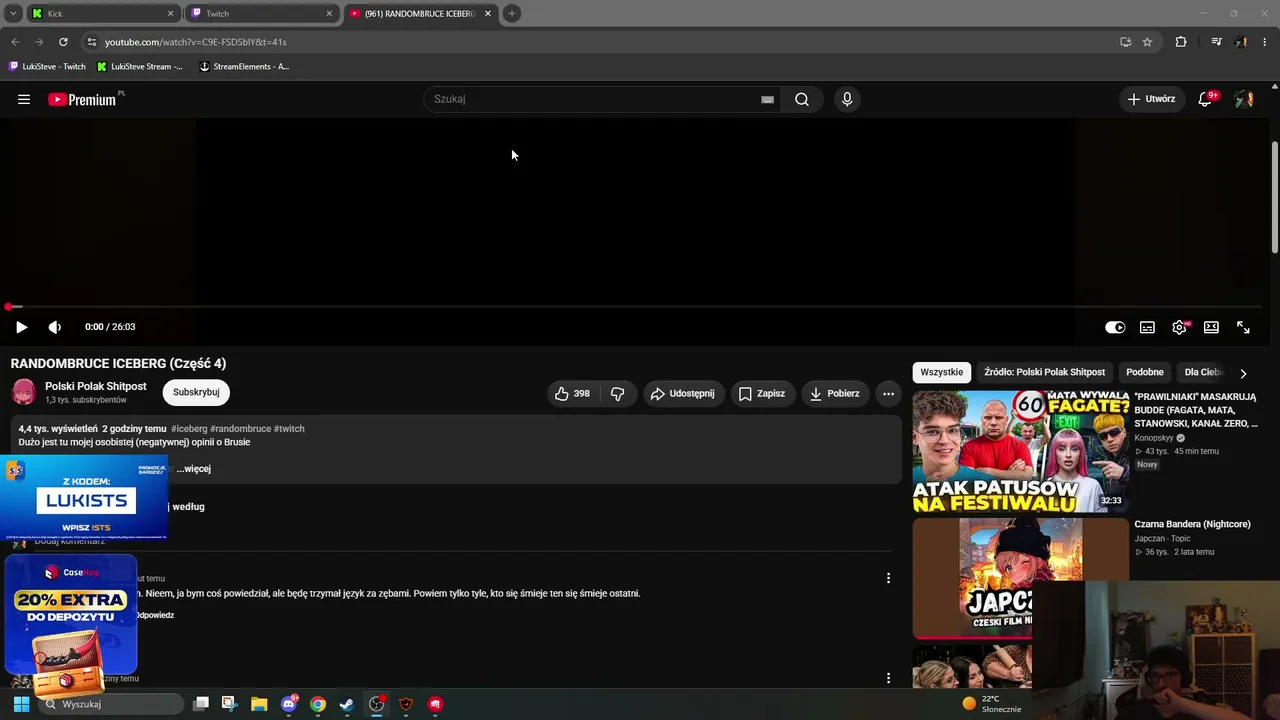Share the video via Udostępnij

tap(682, 394)
